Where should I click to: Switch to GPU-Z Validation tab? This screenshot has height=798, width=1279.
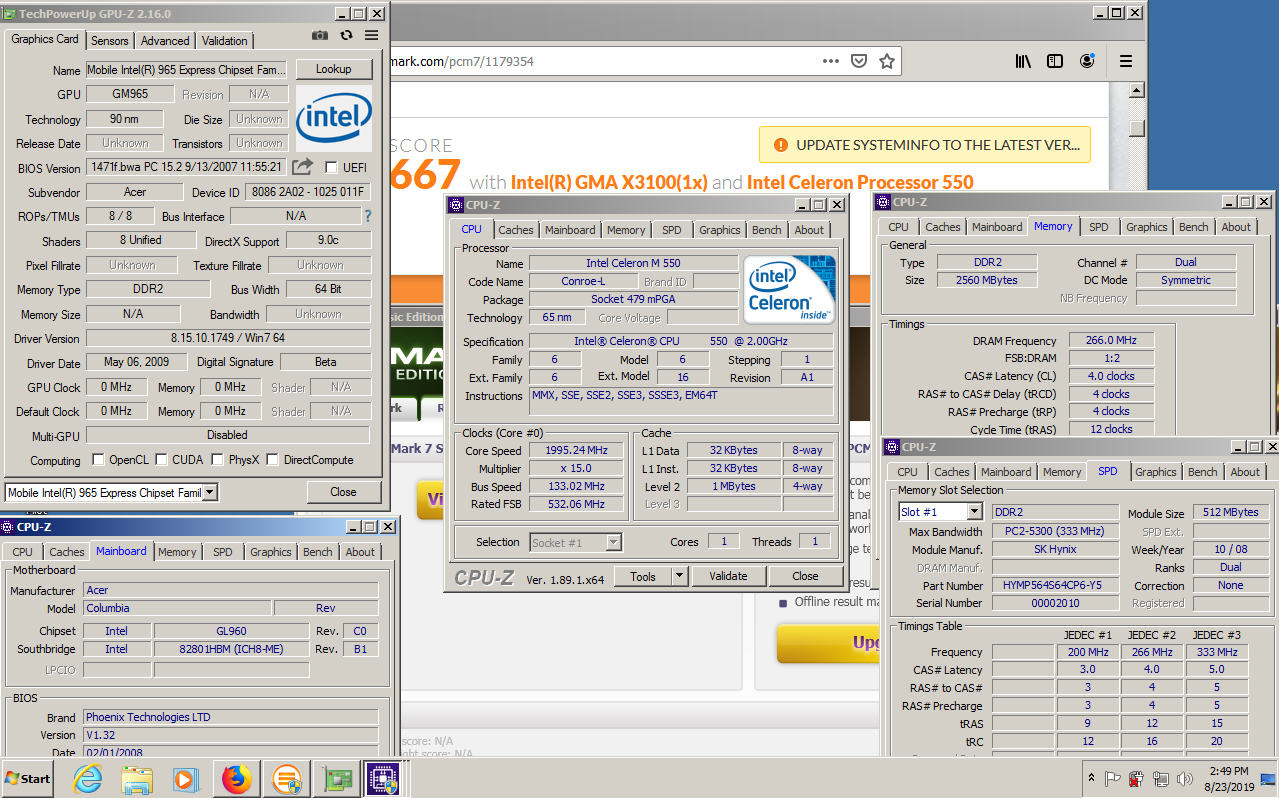point(224,41)
